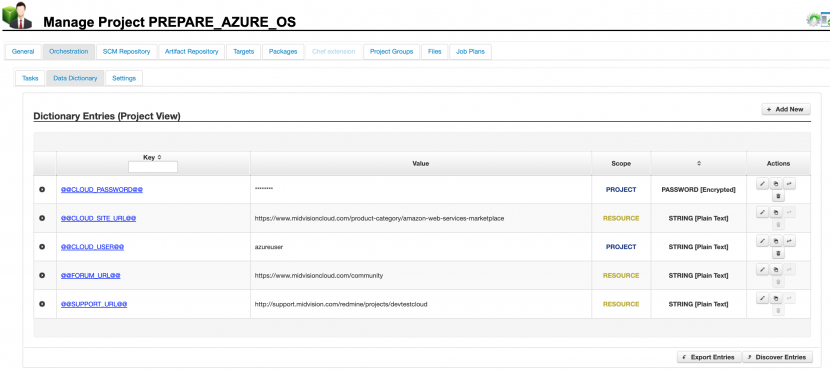The image size is (830, 374).
Task: Click the midvisioncloud.com/community URL value
Action: click(319, 276)
